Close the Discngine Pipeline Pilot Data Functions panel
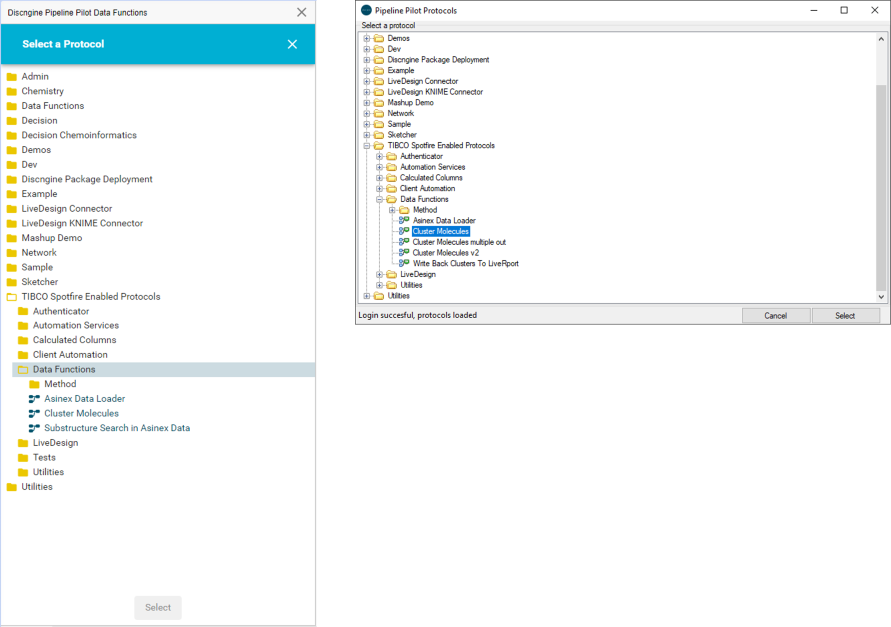 302,13
